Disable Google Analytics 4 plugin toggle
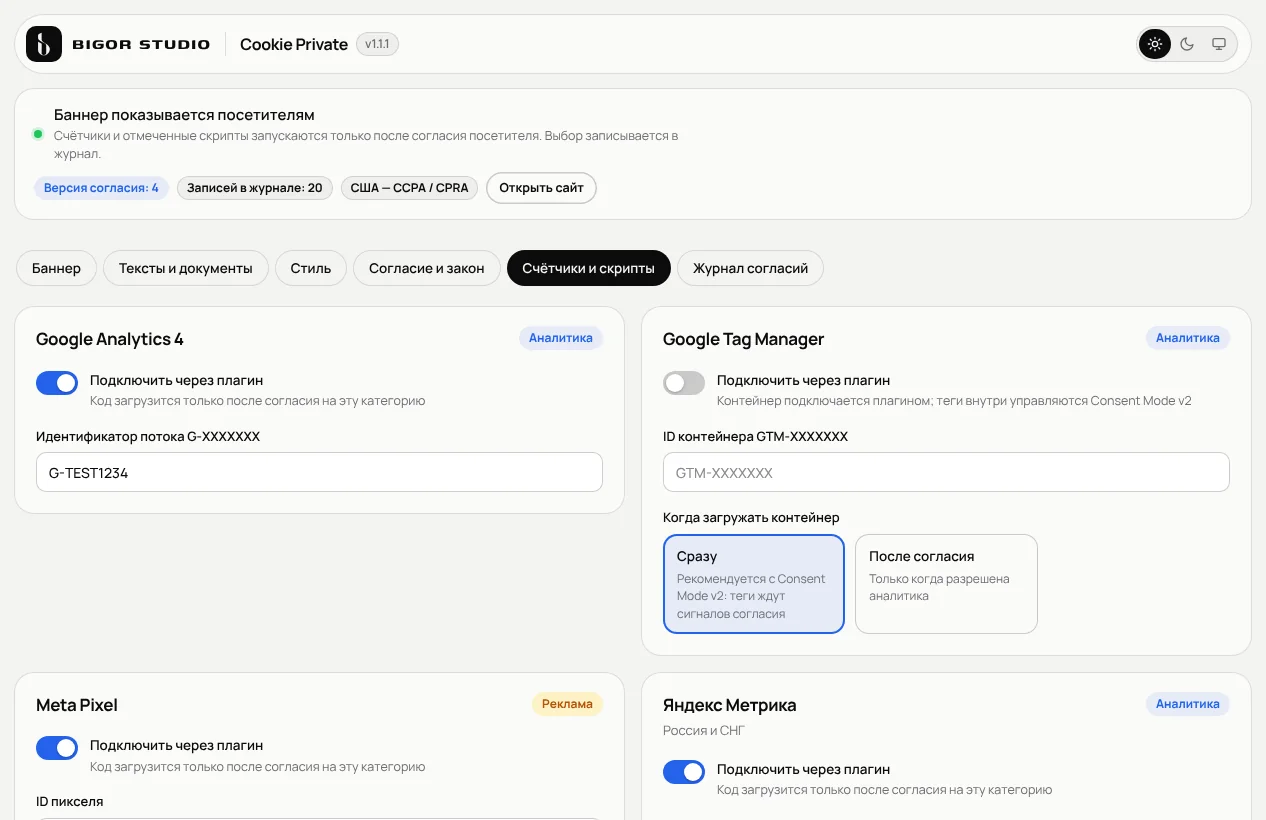1266x820 pixels. [x=57, y=383]
